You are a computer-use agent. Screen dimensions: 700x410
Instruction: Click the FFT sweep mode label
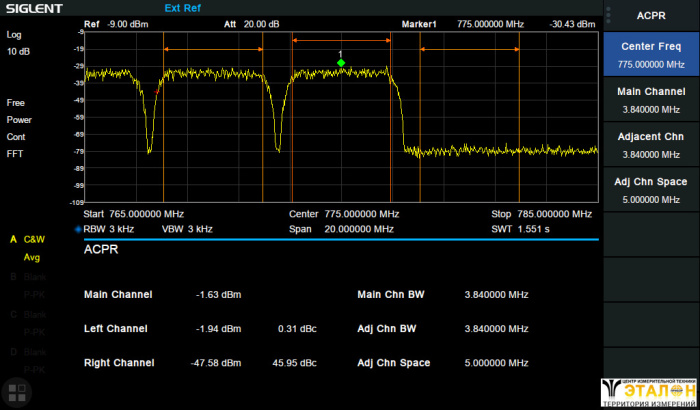click(15, 154)
